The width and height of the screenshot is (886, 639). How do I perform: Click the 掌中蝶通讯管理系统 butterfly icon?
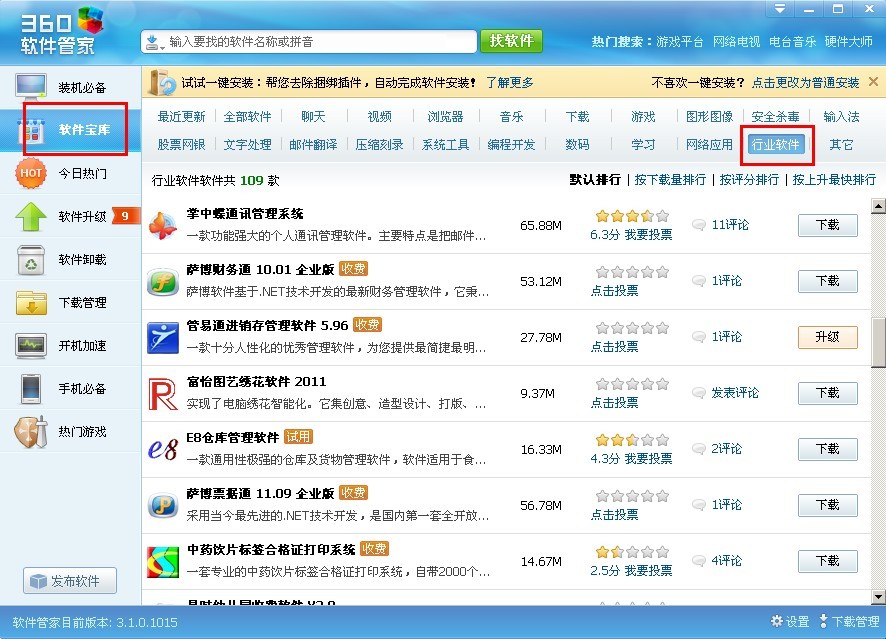[x=163, y=225]
